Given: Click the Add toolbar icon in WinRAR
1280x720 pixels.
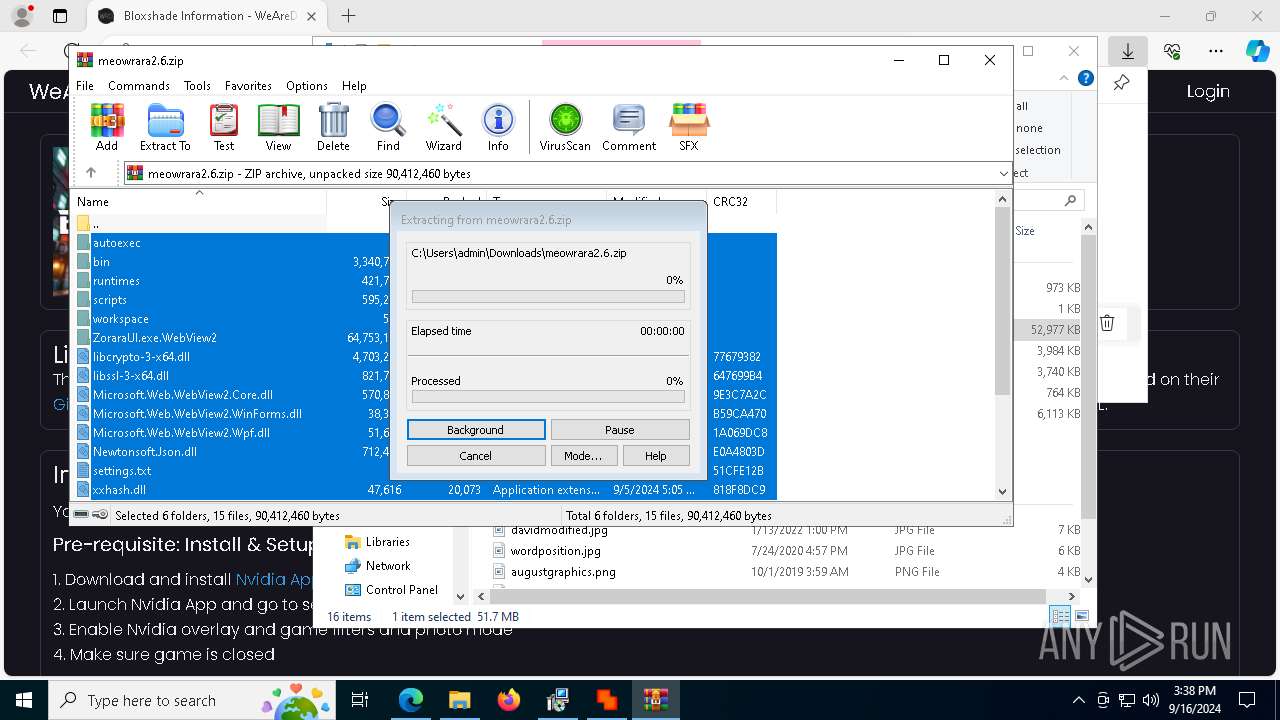Looking at the screenshot, I should pos(107,127).
